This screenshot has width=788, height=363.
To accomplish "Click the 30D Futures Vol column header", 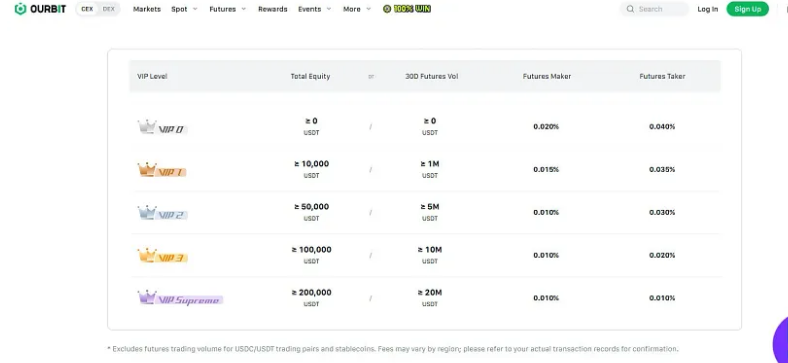I will pyautogui.click(x=432, y=76).
